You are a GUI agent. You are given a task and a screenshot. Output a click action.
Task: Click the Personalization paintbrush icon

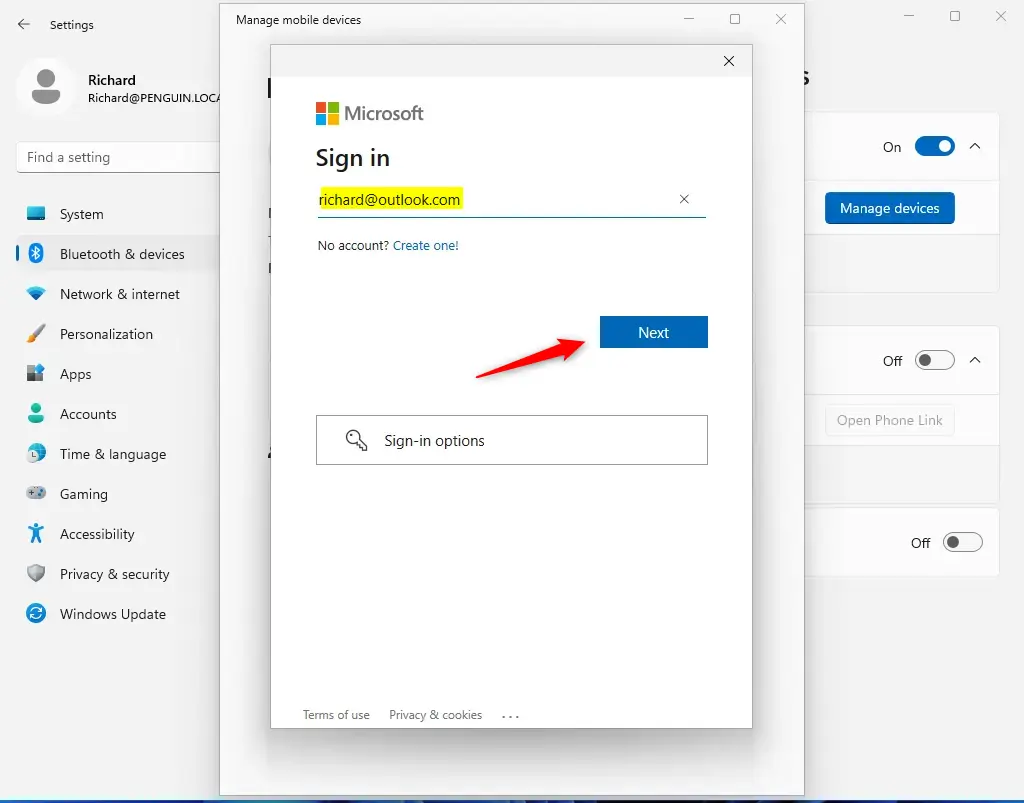coord(36,334)
